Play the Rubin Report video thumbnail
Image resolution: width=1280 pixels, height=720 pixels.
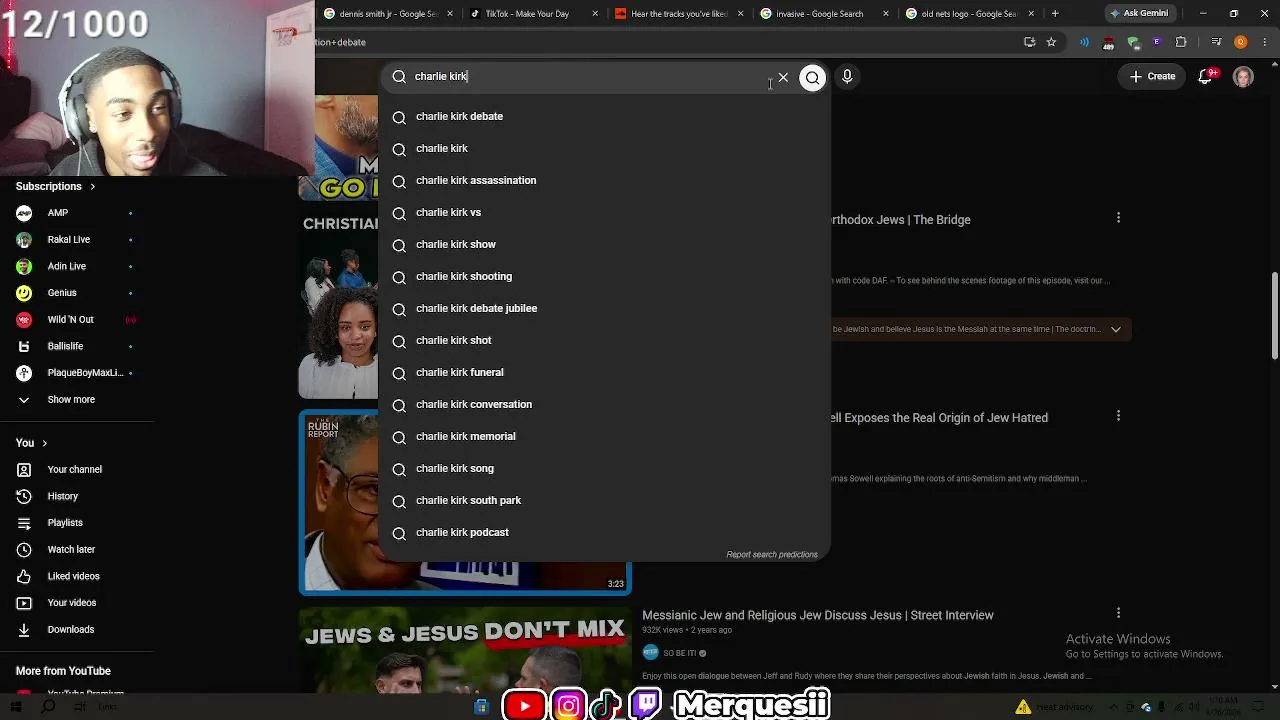point(465,502)
